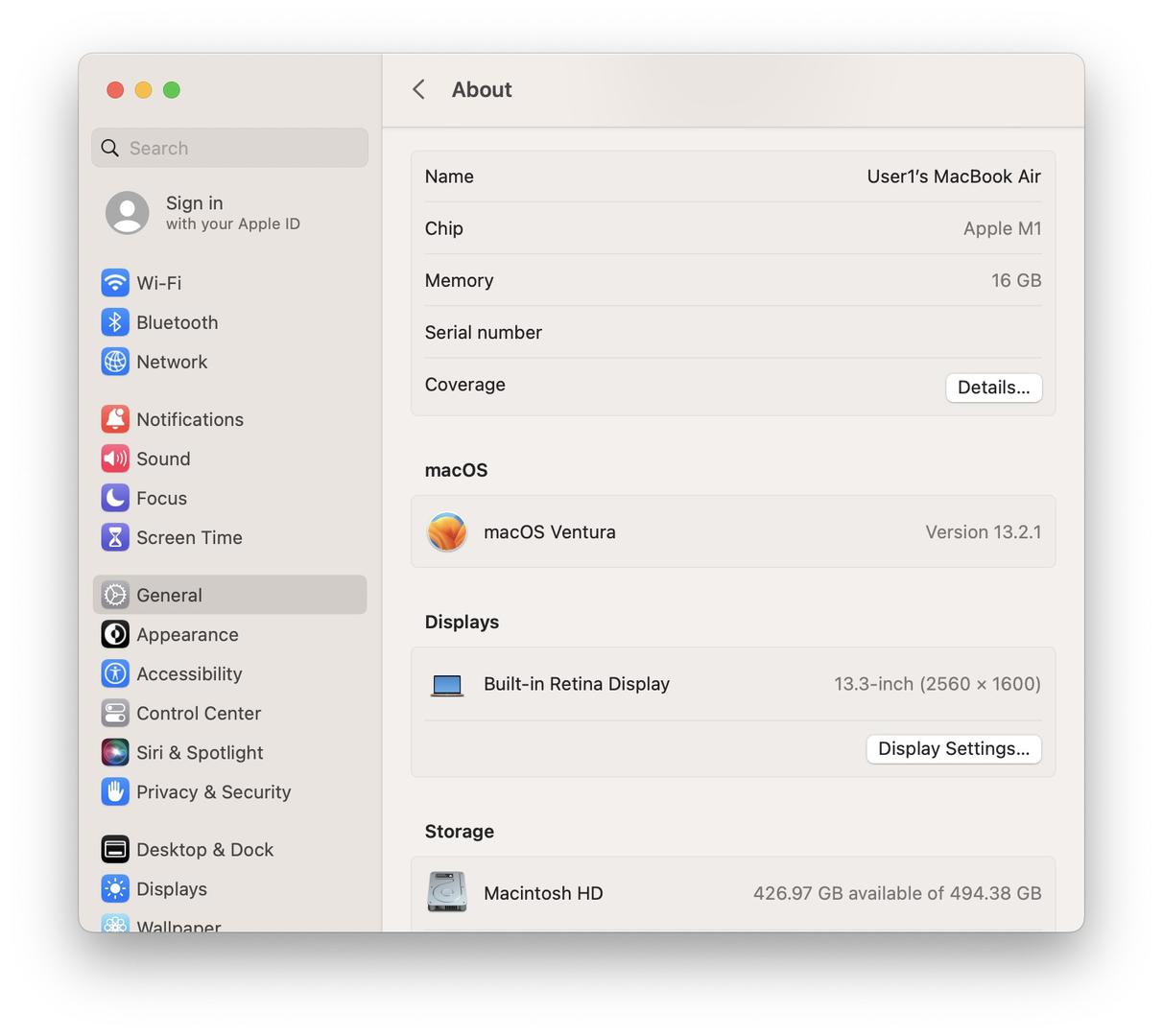Click the Built-in Retina Display label
Screen dimensions: 1163x1036
[577, 684]
